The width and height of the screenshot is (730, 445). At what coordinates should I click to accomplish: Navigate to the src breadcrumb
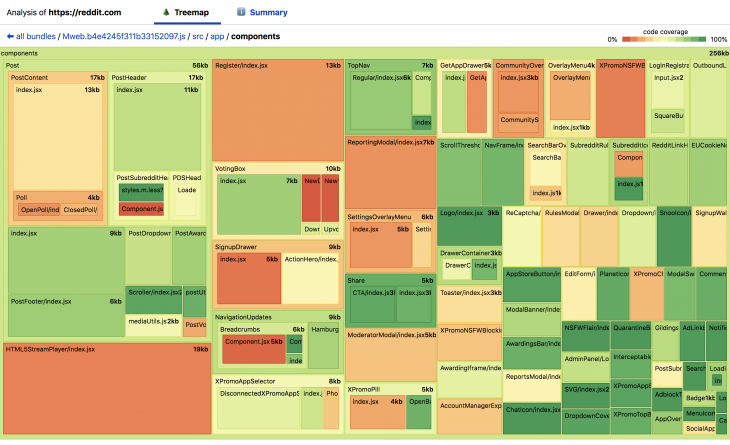pyautogui.click(x=198, y=36)
